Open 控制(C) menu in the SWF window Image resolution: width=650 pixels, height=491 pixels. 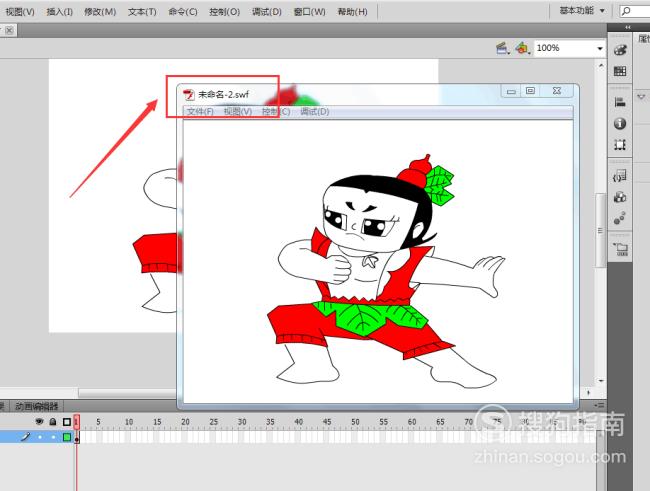click(276, 111)
